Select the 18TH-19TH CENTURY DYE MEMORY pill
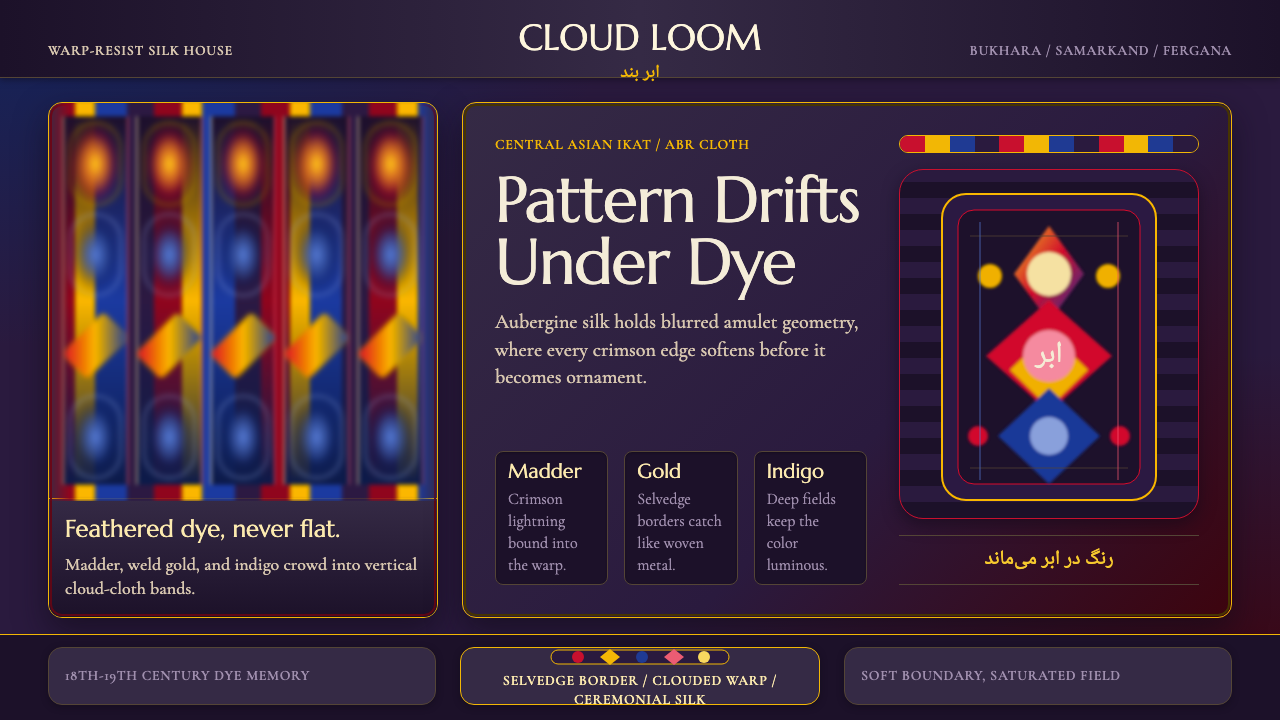 [x=242, y=676]
